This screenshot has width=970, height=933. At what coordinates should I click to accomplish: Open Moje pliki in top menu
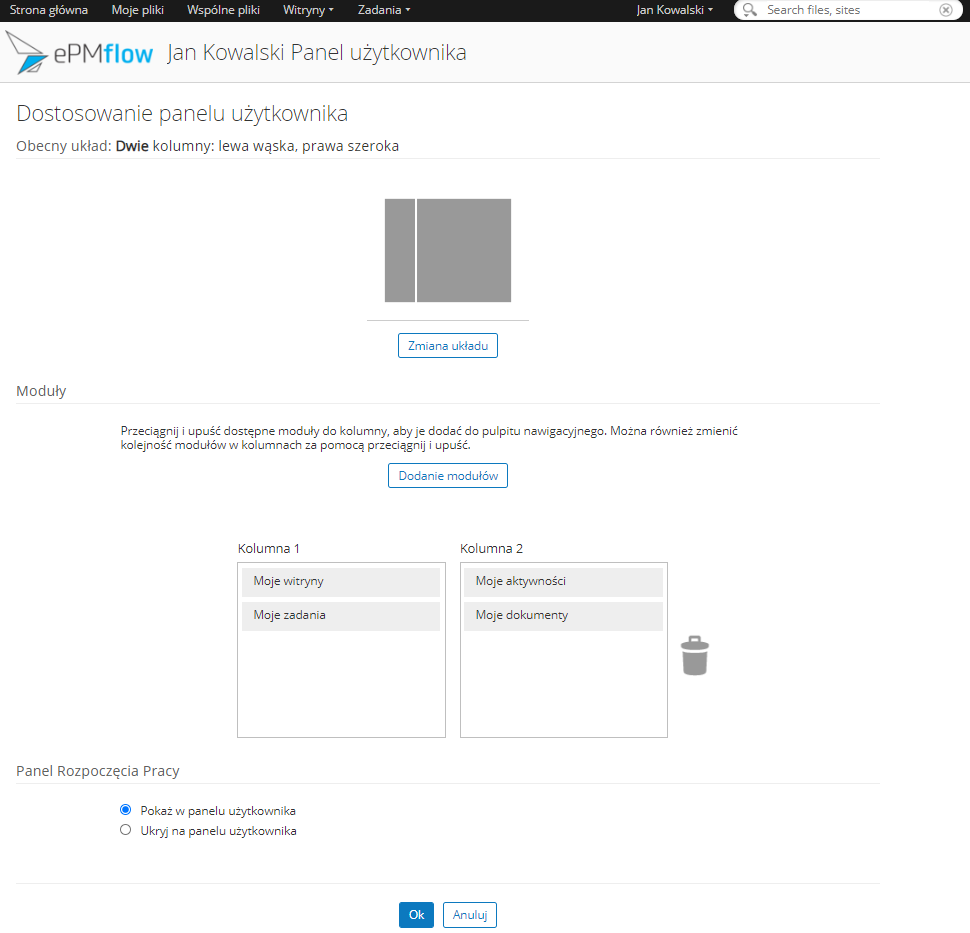(x=137, y=10)
